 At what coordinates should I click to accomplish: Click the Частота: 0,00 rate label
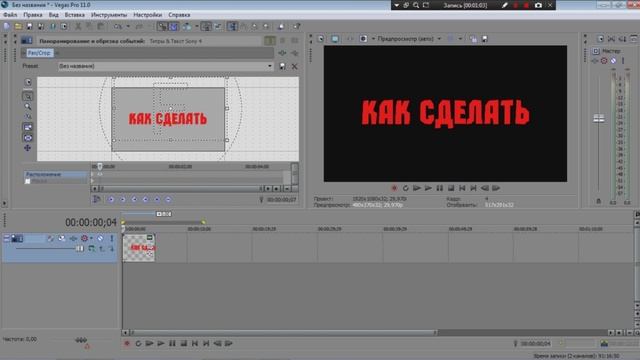(19, 339)
